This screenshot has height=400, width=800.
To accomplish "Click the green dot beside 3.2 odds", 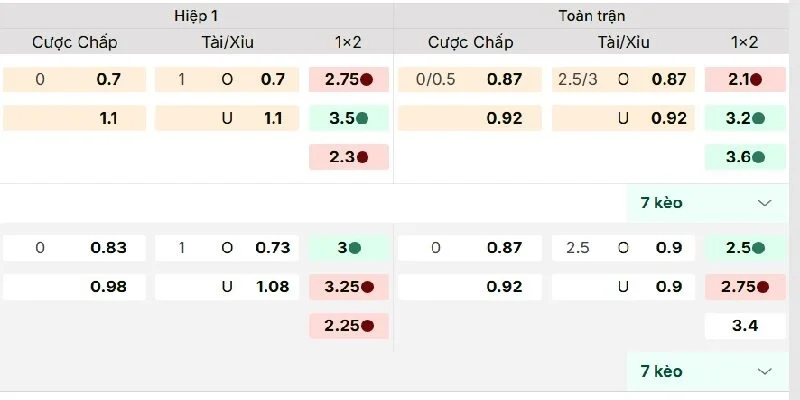I will (757, 118).
